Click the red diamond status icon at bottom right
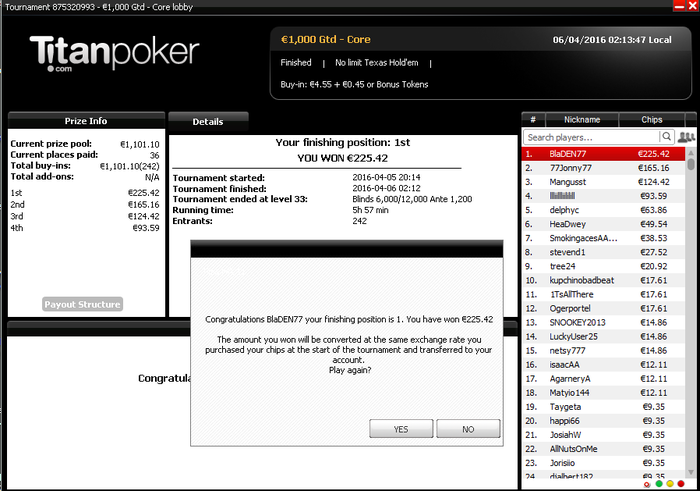Image resolution: width=700 pixels, height=491 pixels. 647,484
